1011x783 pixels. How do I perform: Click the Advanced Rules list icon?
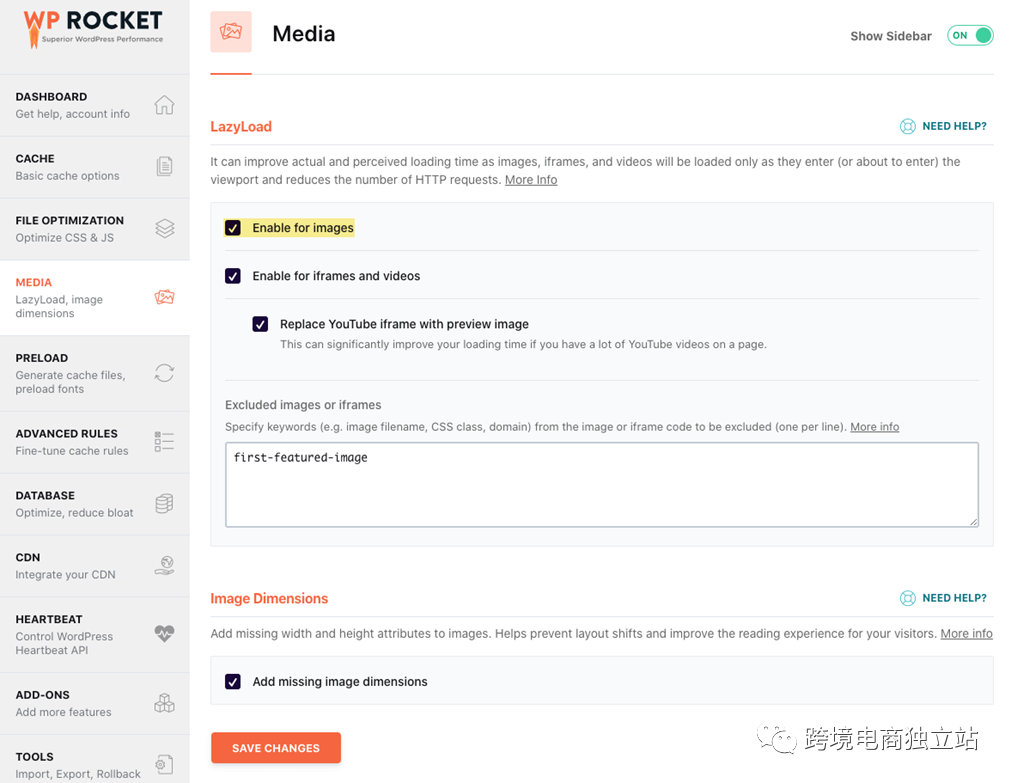(x=164, y=442)
